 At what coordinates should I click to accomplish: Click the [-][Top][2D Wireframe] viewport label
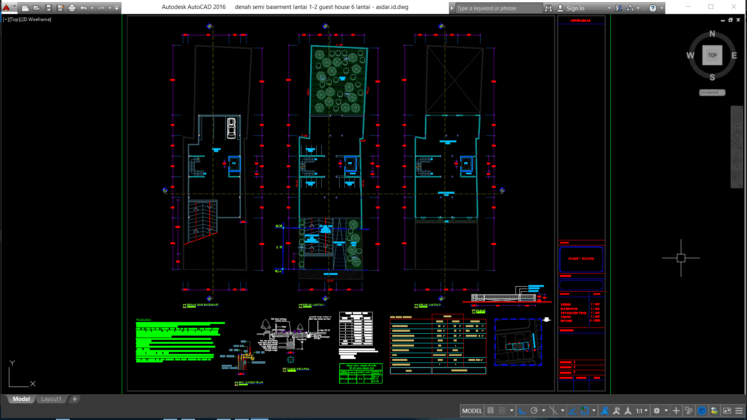point(28,19)
